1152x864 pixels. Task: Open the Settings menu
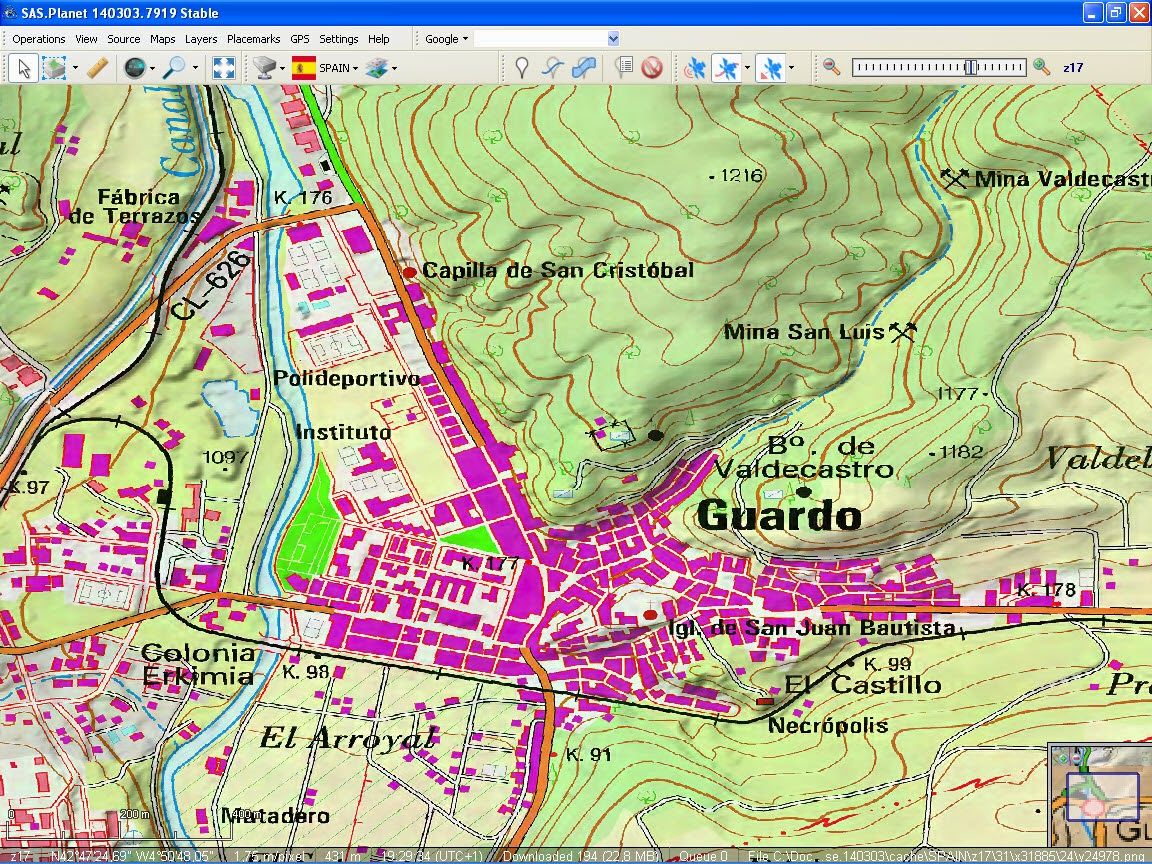pyautogui.click(x=339, y=39)
